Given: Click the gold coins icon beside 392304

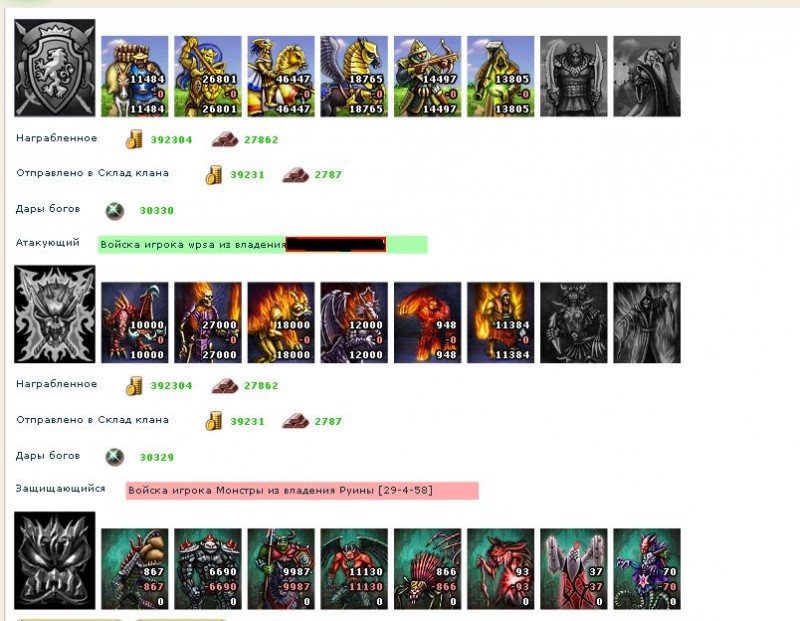Looking at the screenshot, I should [134, 139].
